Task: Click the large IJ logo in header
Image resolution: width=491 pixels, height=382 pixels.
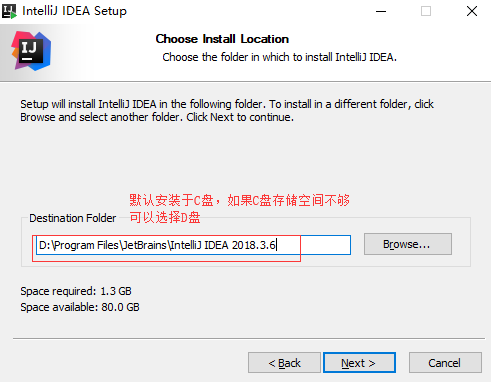Action: (31, 51)
